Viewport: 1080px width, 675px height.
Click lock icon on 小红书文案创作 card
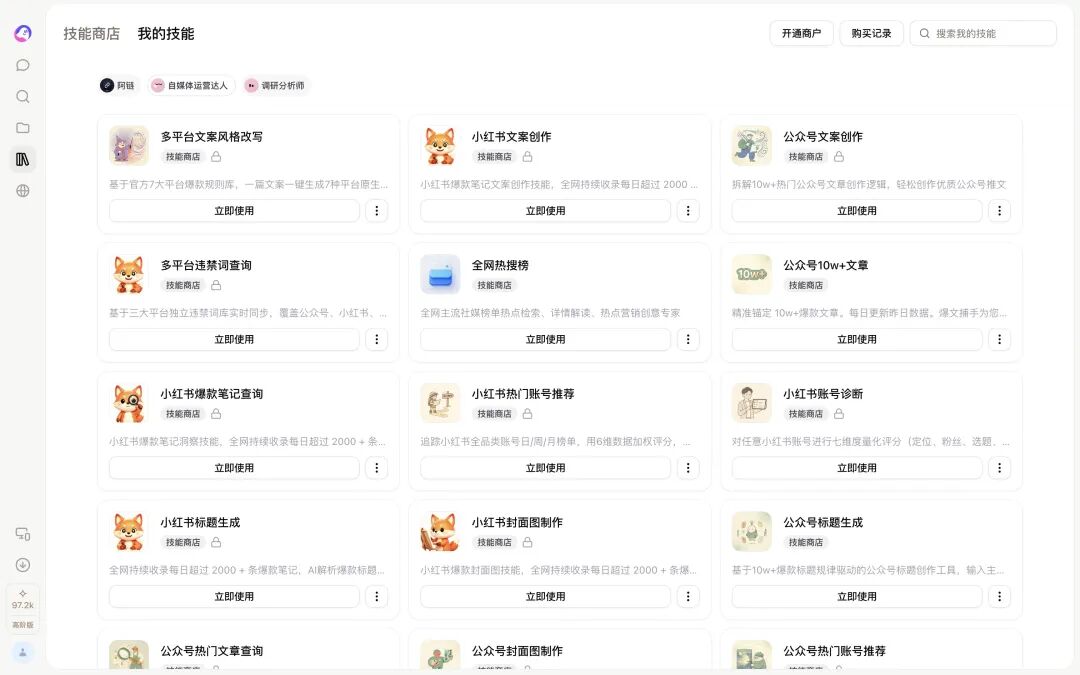tap(528, 156)
